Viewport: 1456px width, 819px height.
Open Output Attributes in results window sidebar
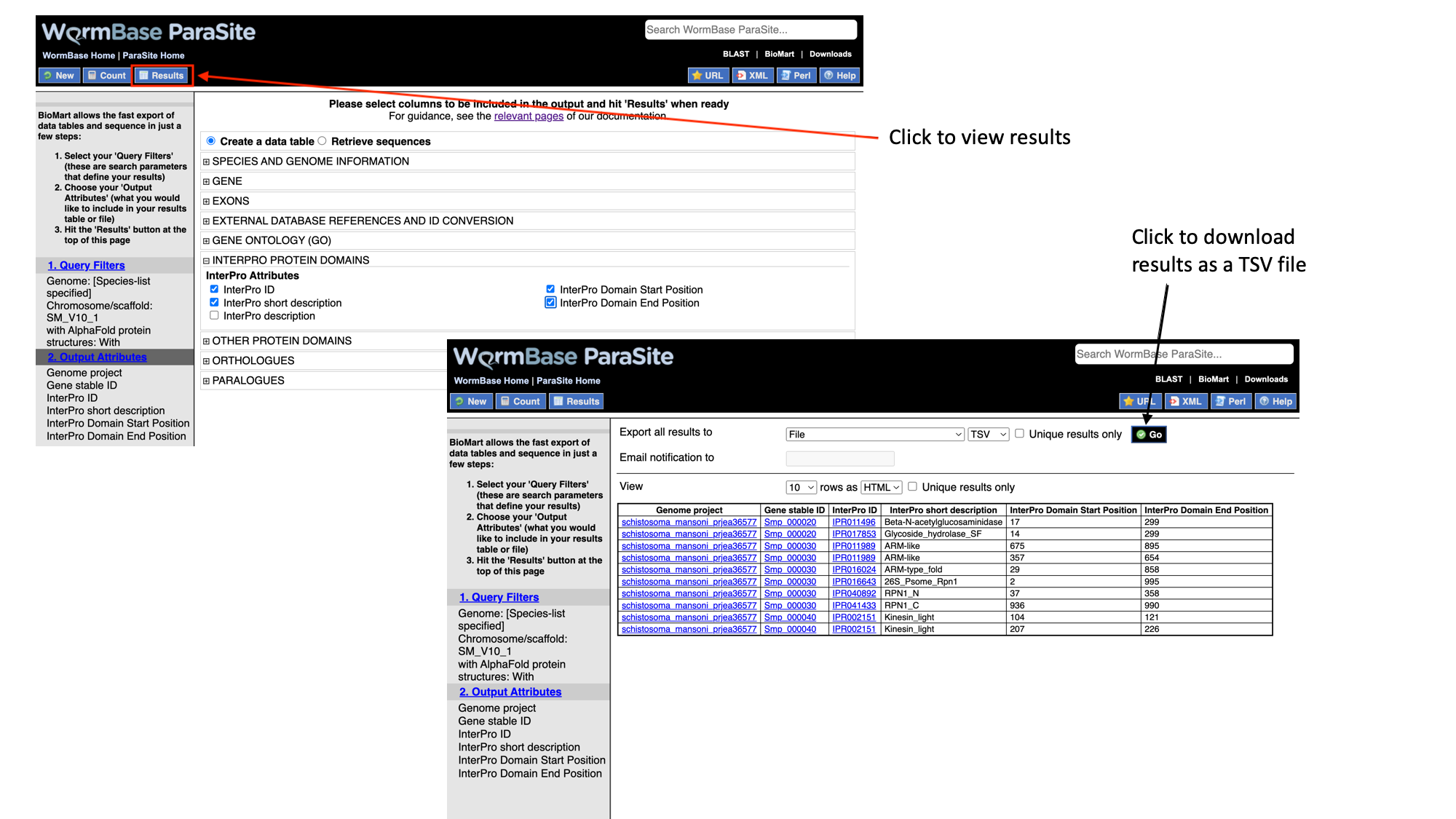(x=510, y=692)
